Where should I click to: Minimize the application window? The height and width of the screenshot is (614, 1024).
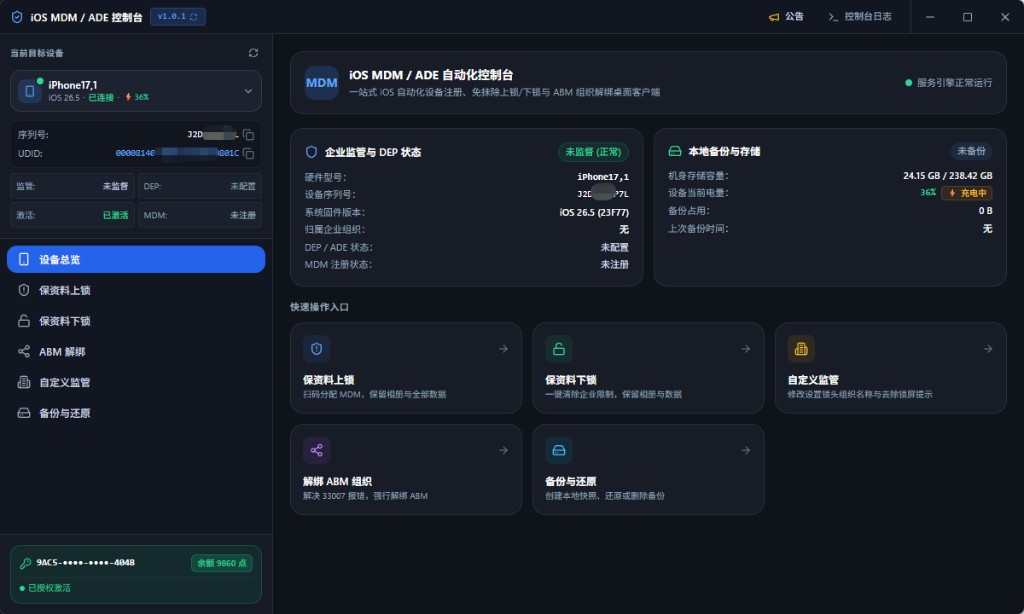[x=930, y=17]
